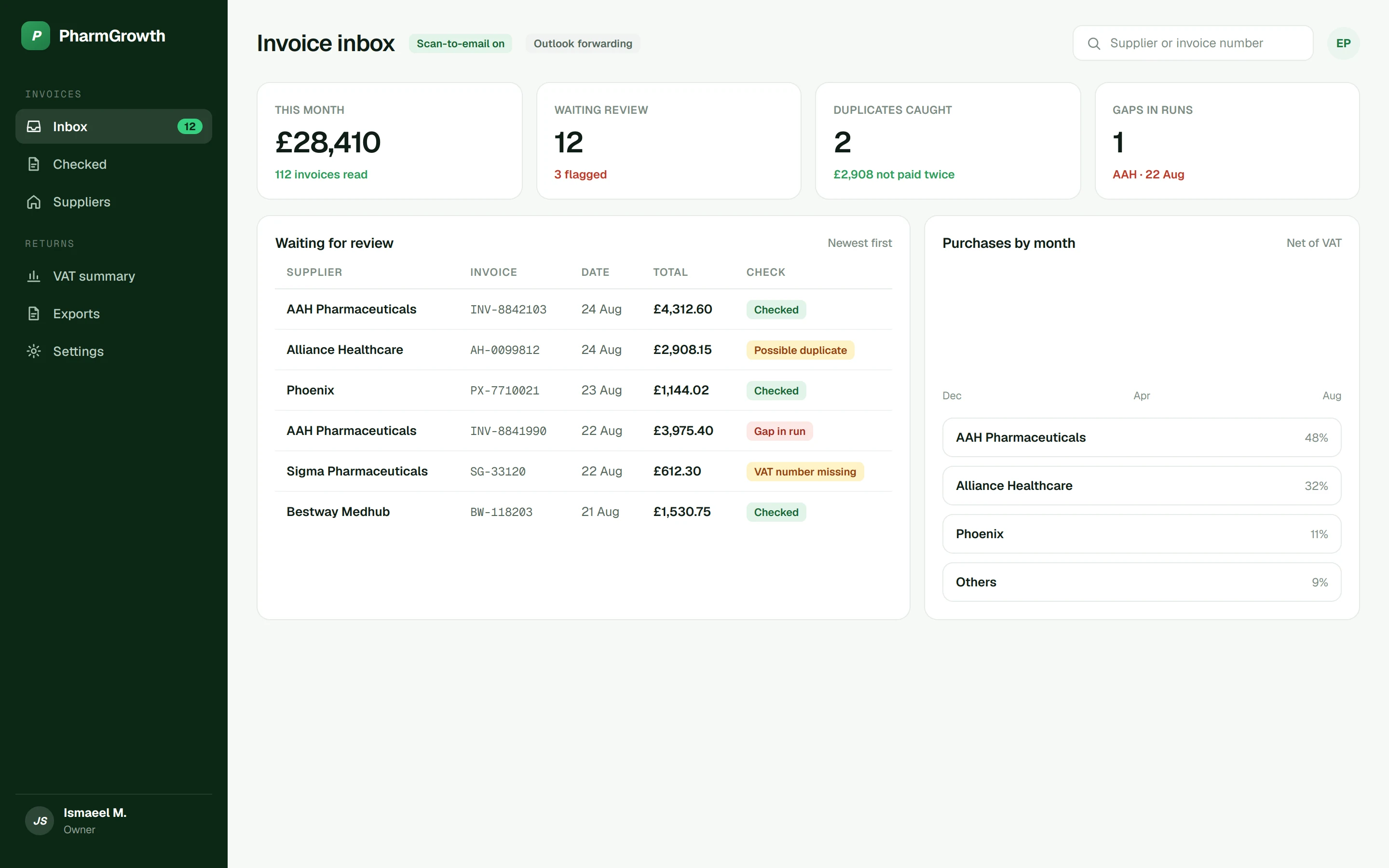This screenshot has width=1389, height=868.
Task: Click the Suppliers house icon
Action: [34, 202]
